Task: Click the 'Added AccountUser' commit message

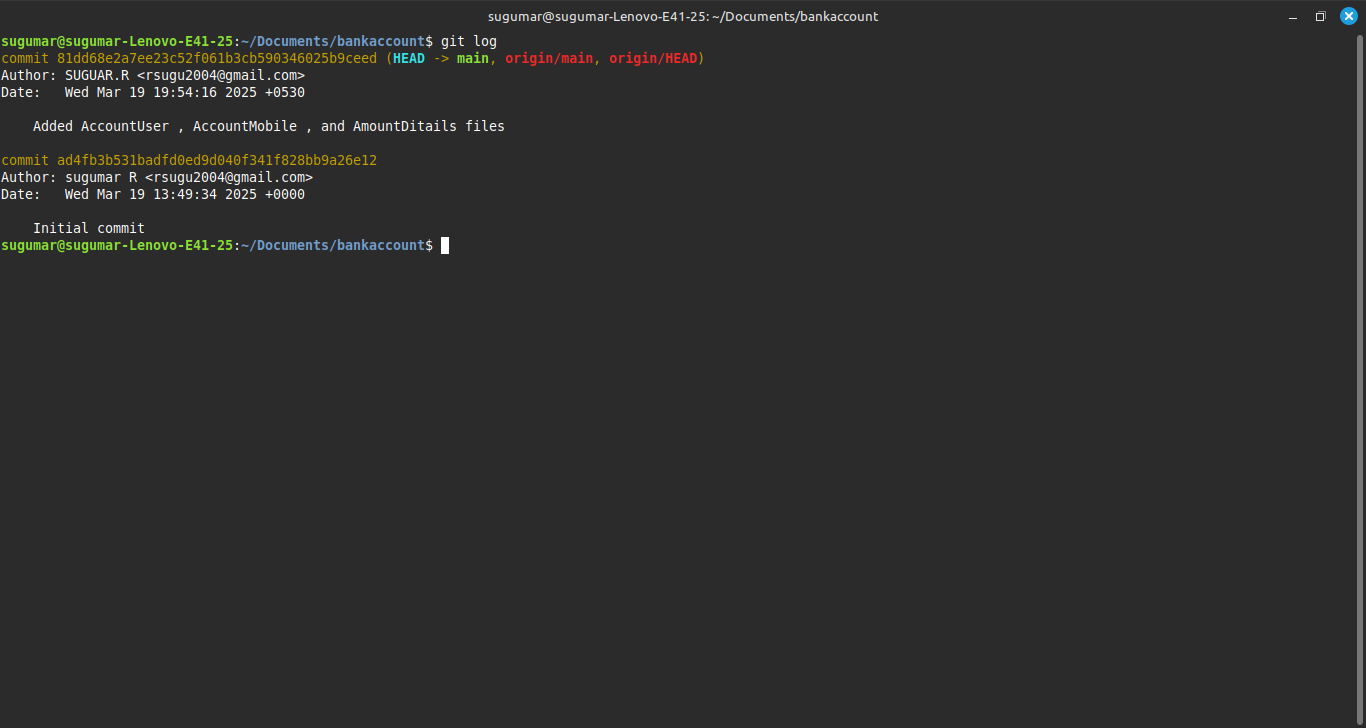Action: click(269, 126)
